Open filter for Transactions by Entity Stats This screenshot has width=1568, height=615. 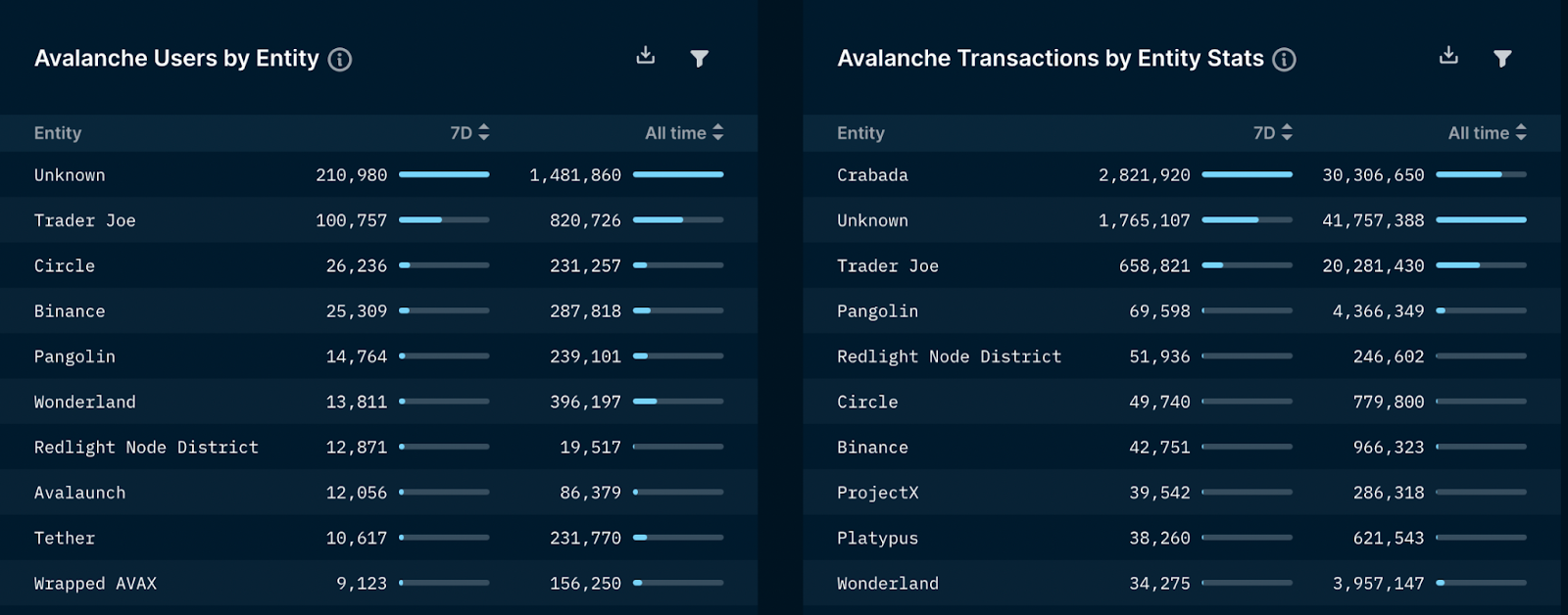[1502, 59]
